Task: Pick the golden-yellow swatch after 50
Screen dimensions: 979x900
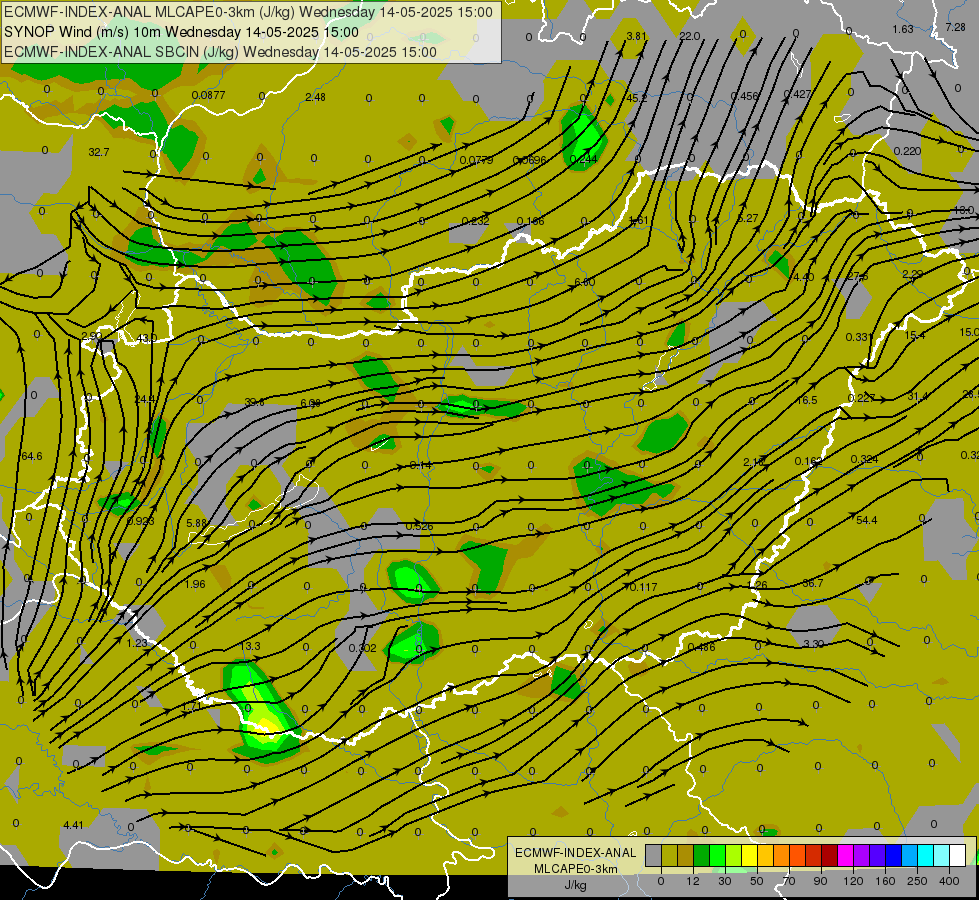Action: (765, 855)
